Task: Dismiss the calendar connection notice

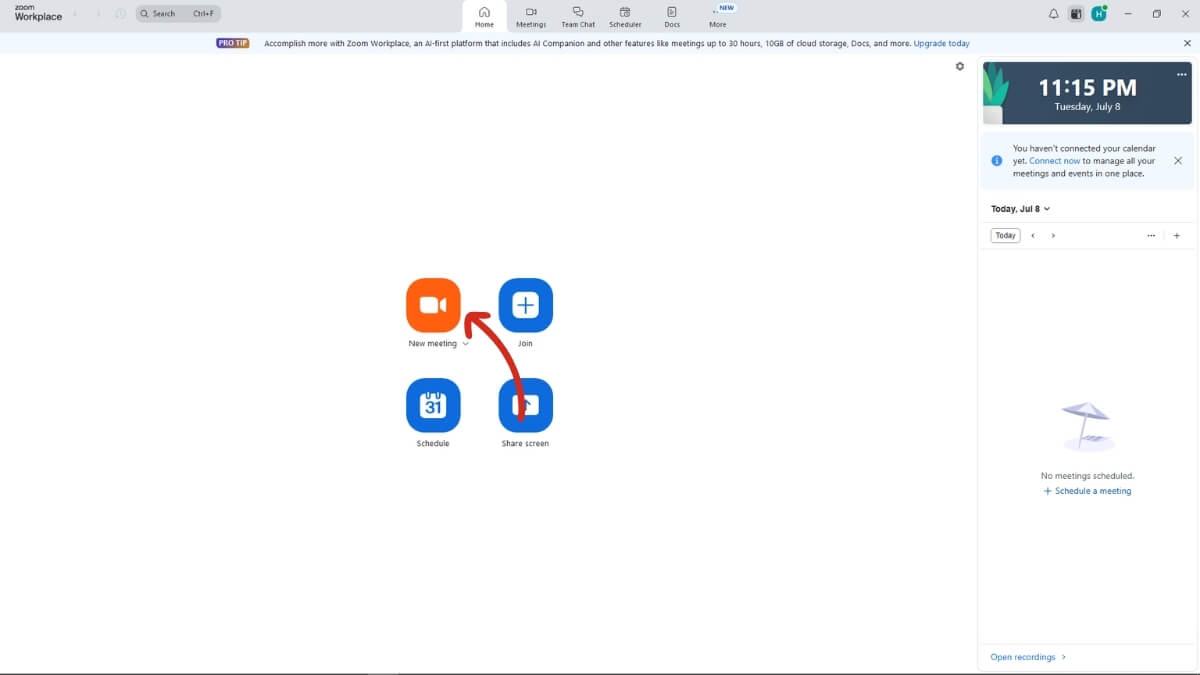Action: (x=1177, y=161)
